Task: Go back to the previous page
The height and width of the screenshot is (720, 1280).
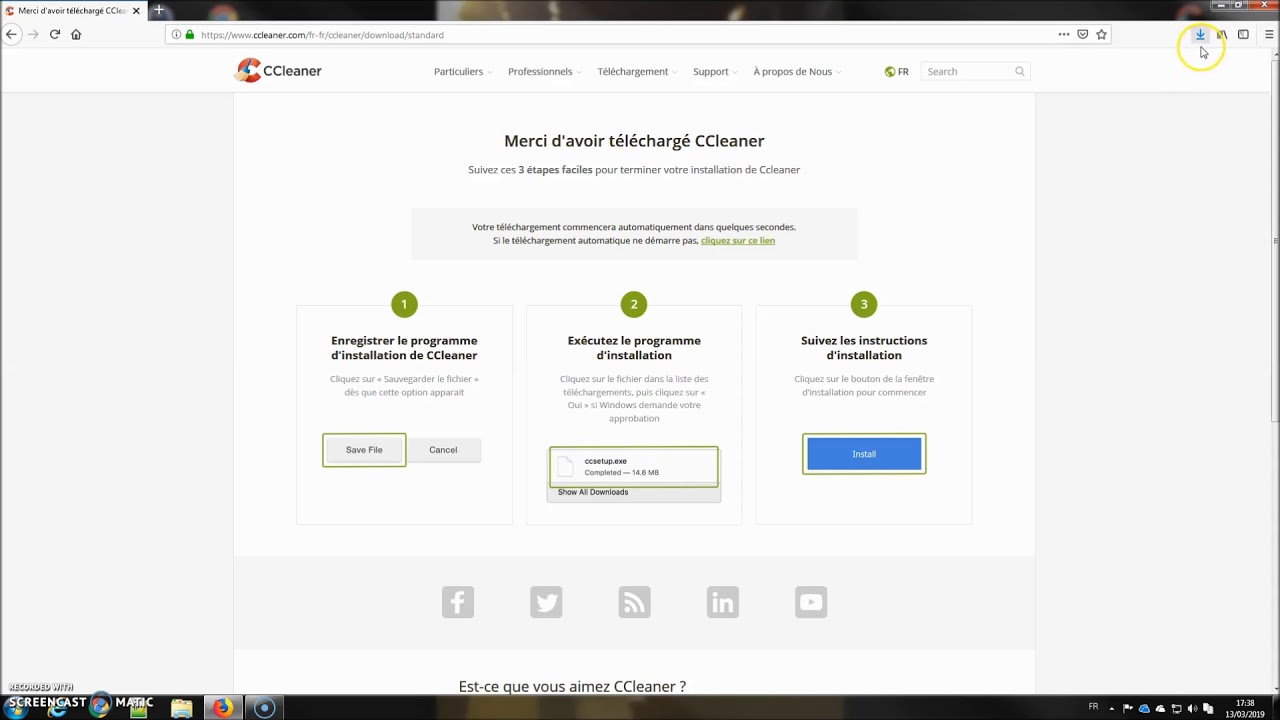Action: tap(11, 34)
